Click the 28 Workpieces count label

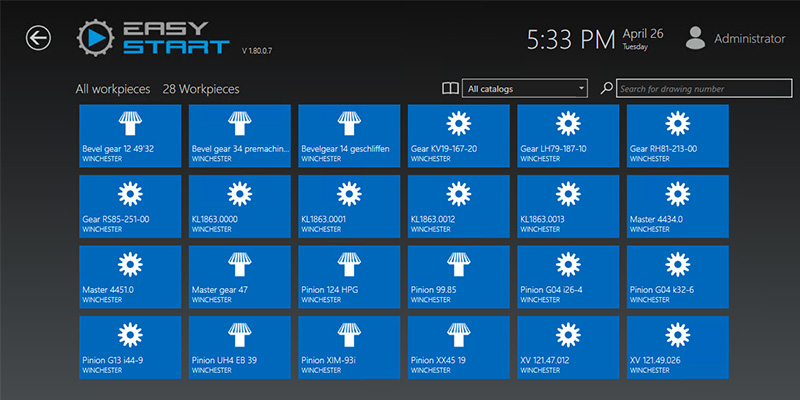[201, 89]
